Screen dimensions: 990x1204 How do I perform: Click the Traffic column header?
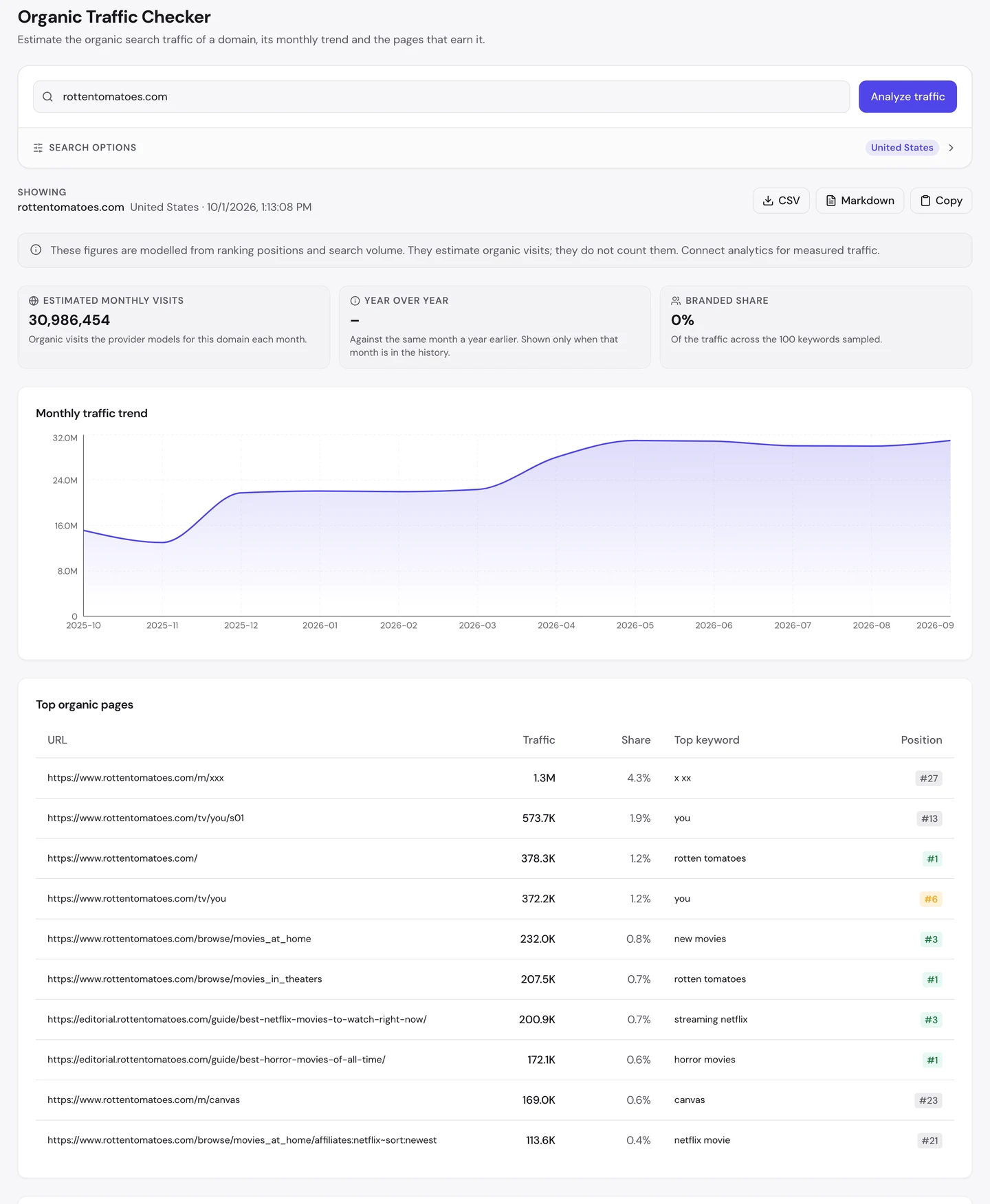[538, 740]
